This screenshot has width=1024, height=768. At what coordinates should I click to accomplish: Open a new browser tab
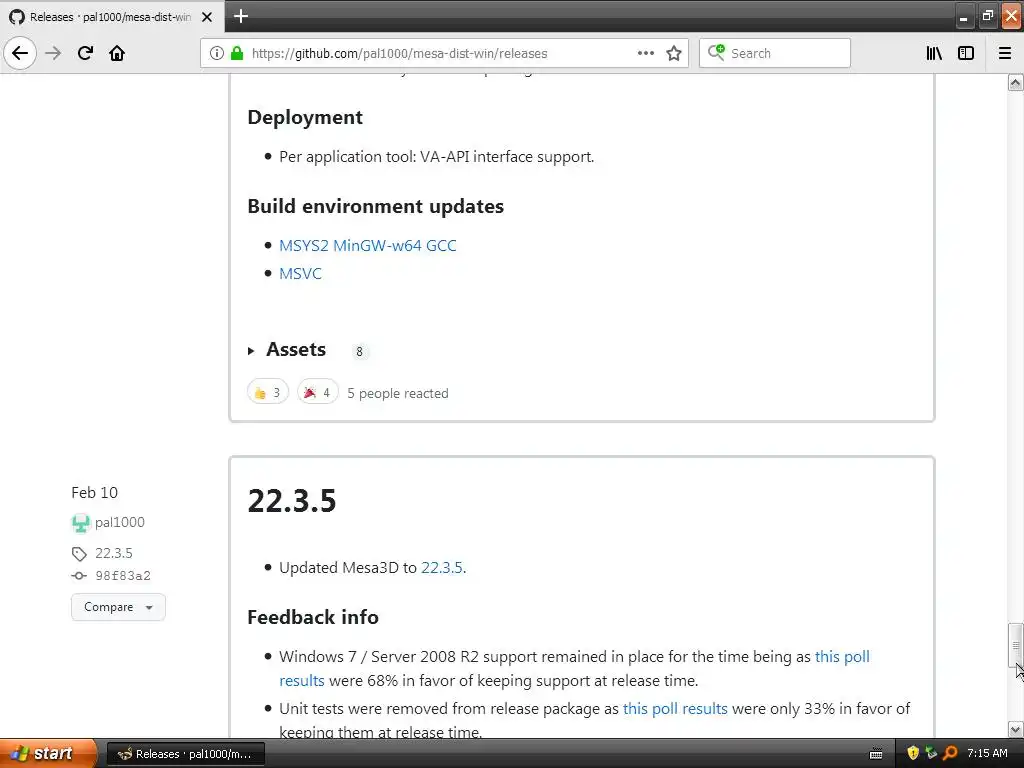click(x=241, y=16)
